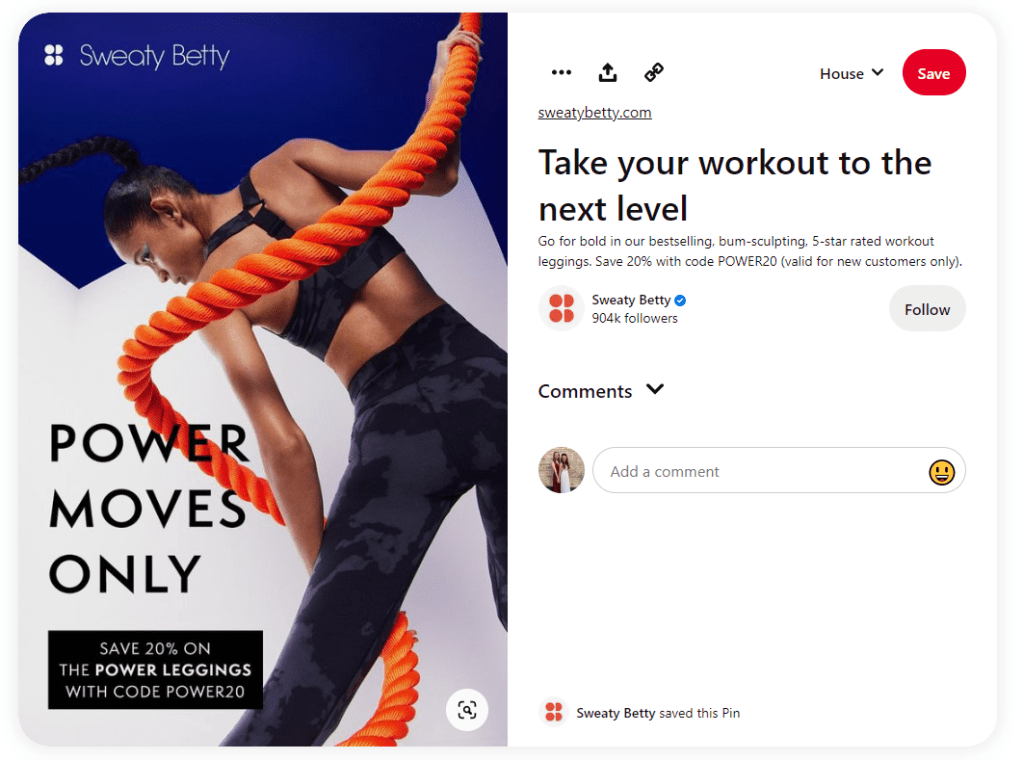1023x760 pixels.
Task: Copy the pin link with chain icon
Action: [654, 72]
